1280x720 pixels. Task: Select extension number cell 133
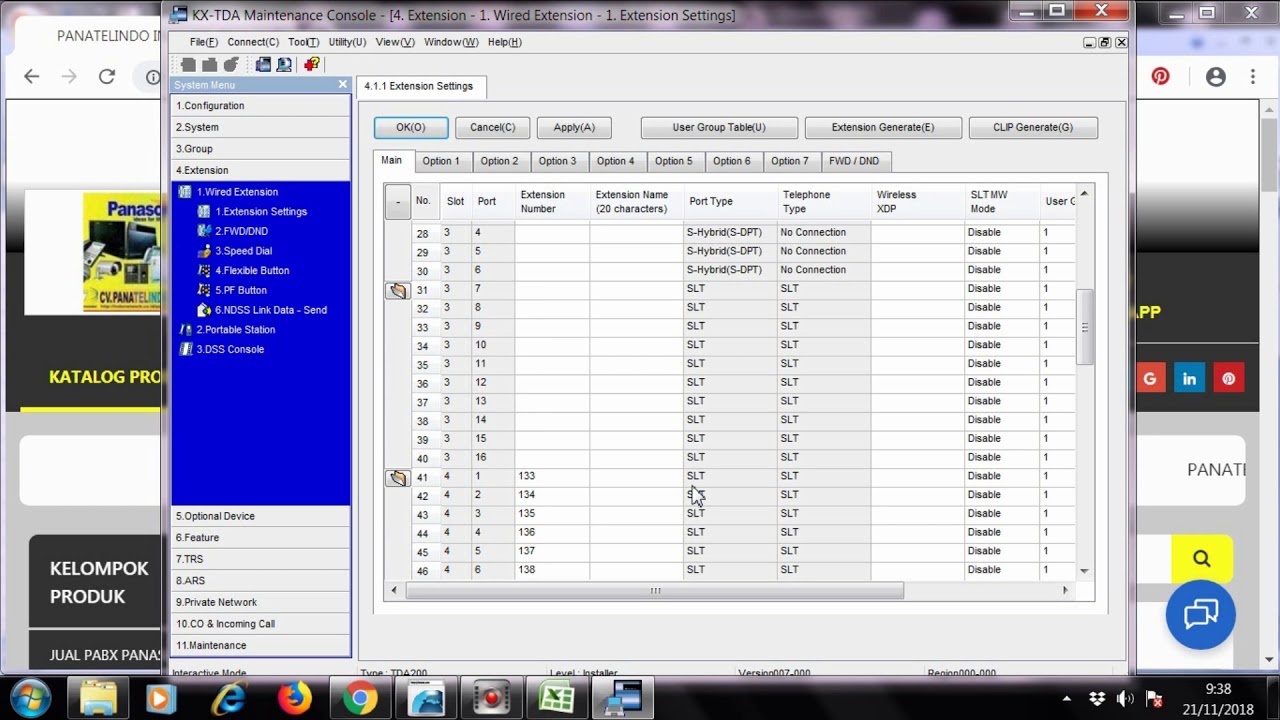[x=552, y=476]
